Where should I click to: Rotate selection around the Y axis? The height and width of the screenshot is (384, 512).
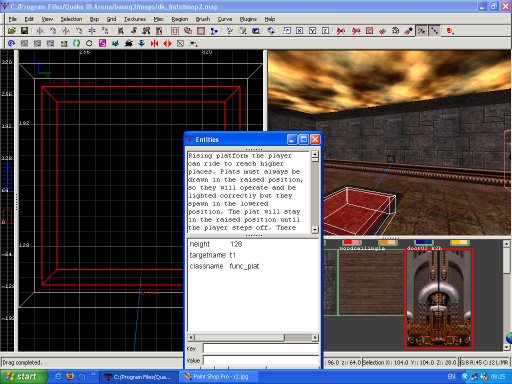coord(79,31)
